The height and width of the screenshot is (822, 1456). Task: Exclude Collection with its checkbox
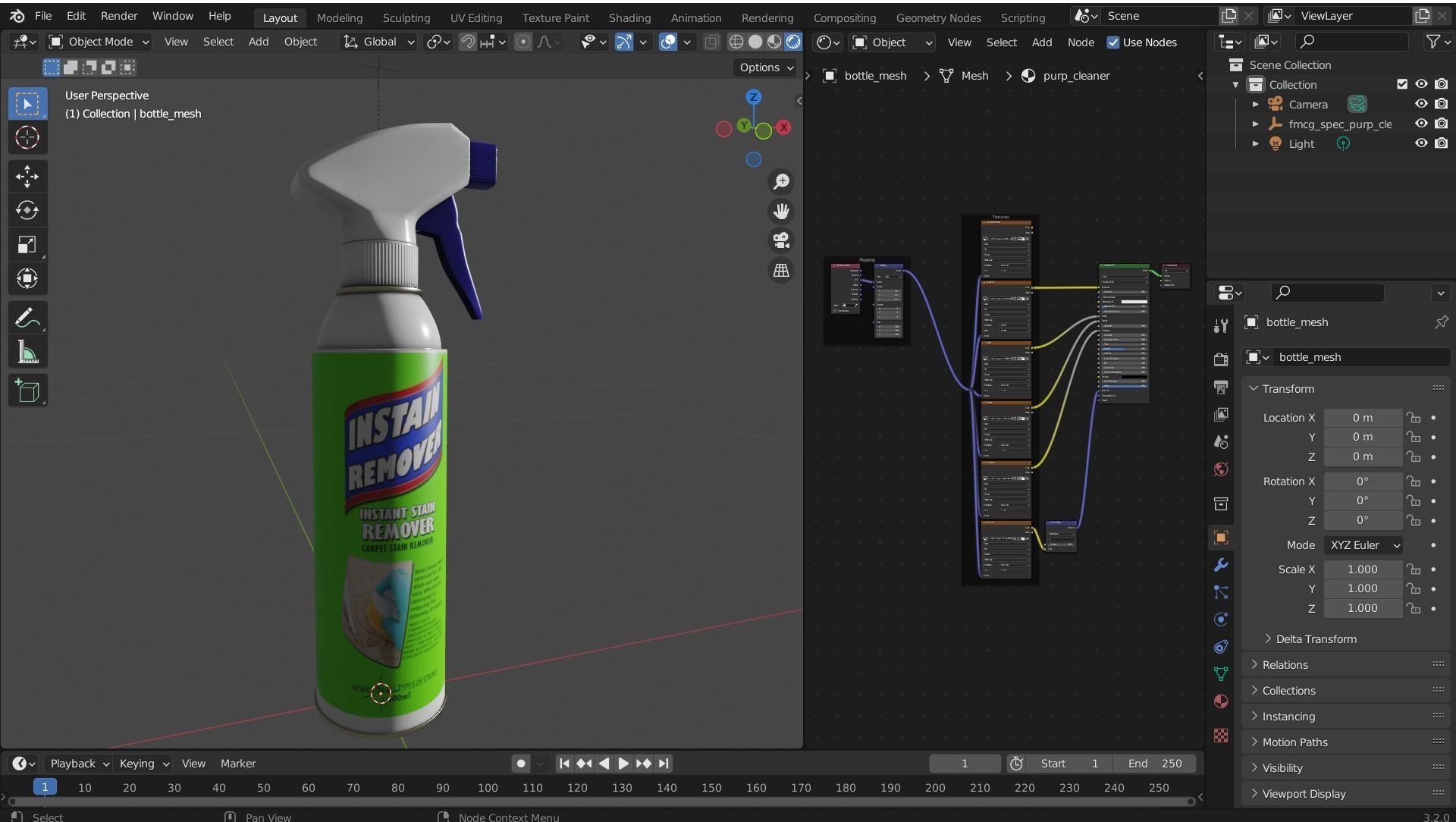click(x=1401, y=84)
